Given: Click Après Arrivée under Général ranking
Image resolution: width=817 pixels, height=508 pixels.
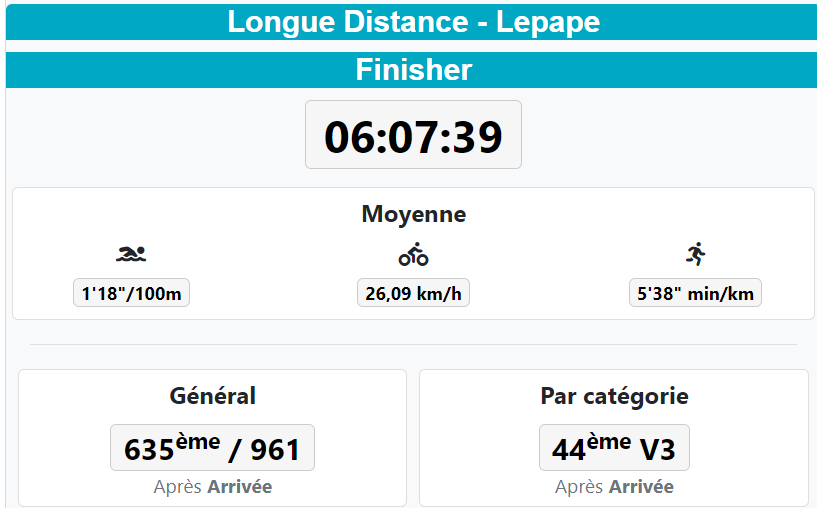Looking at the screenshot, I should point(213,487).
